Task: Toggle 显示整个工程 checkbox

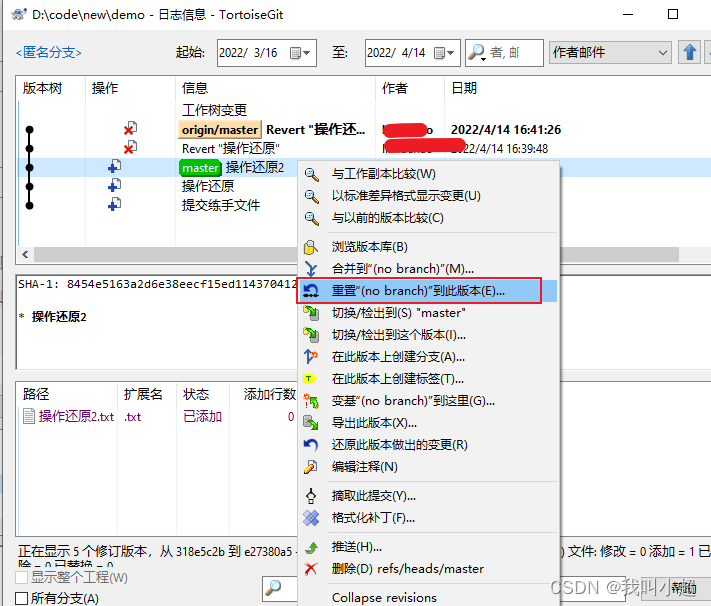Action: 21,577
